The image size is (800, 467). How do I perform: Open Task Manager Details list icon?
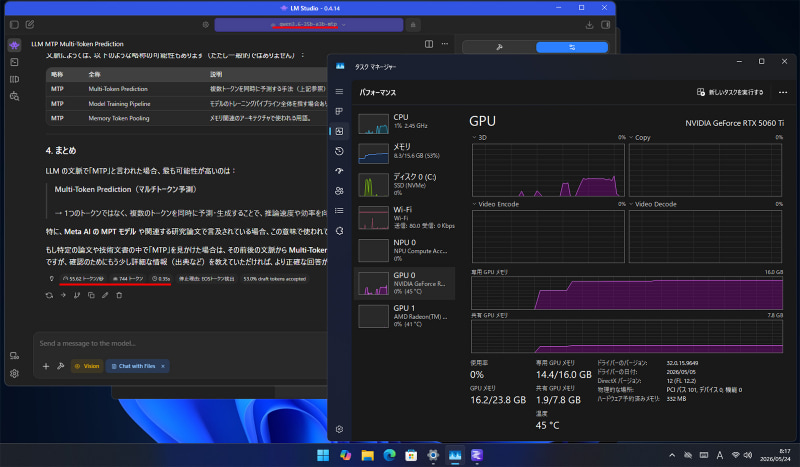coord(339,210)
